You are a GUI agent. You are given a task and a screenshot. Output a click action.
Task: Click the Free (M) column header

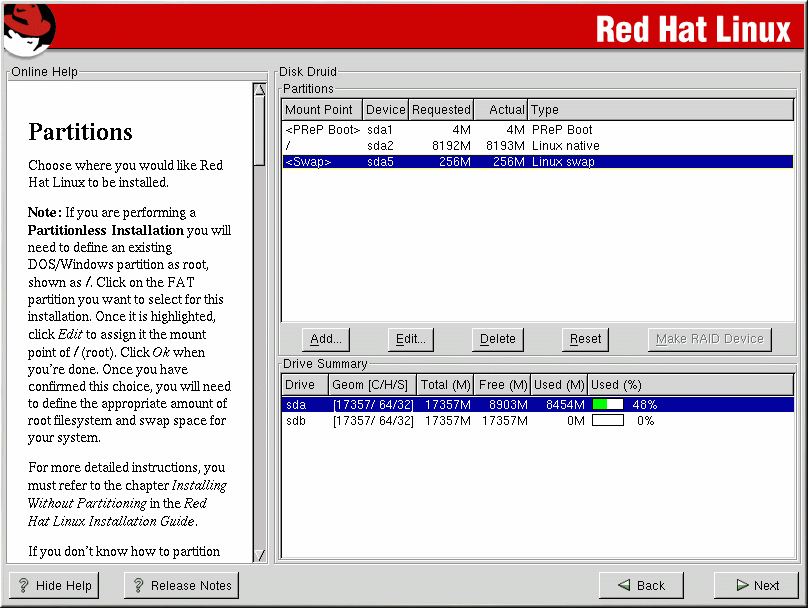tap(503, 385)
